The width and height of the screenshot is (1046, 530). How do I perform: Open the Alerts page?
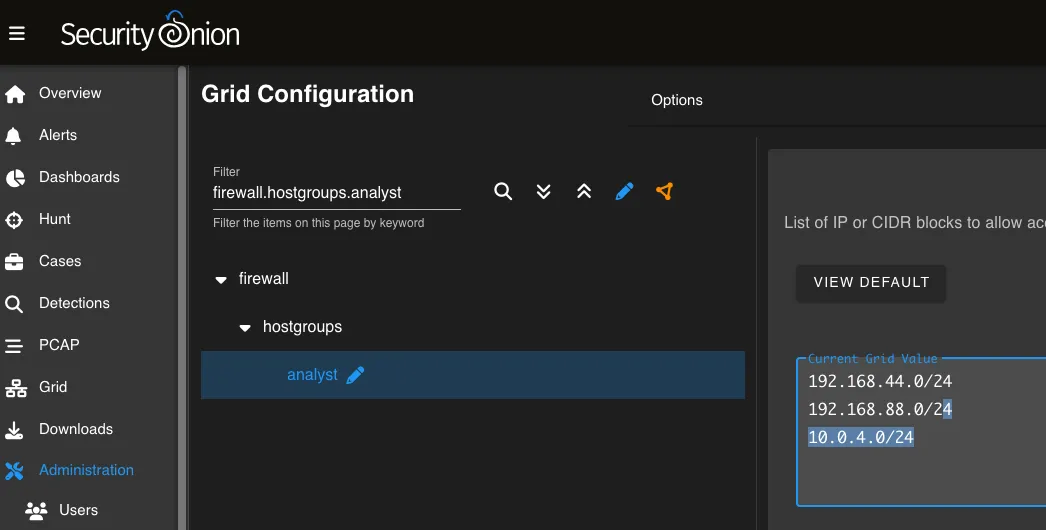pos(58,135)
